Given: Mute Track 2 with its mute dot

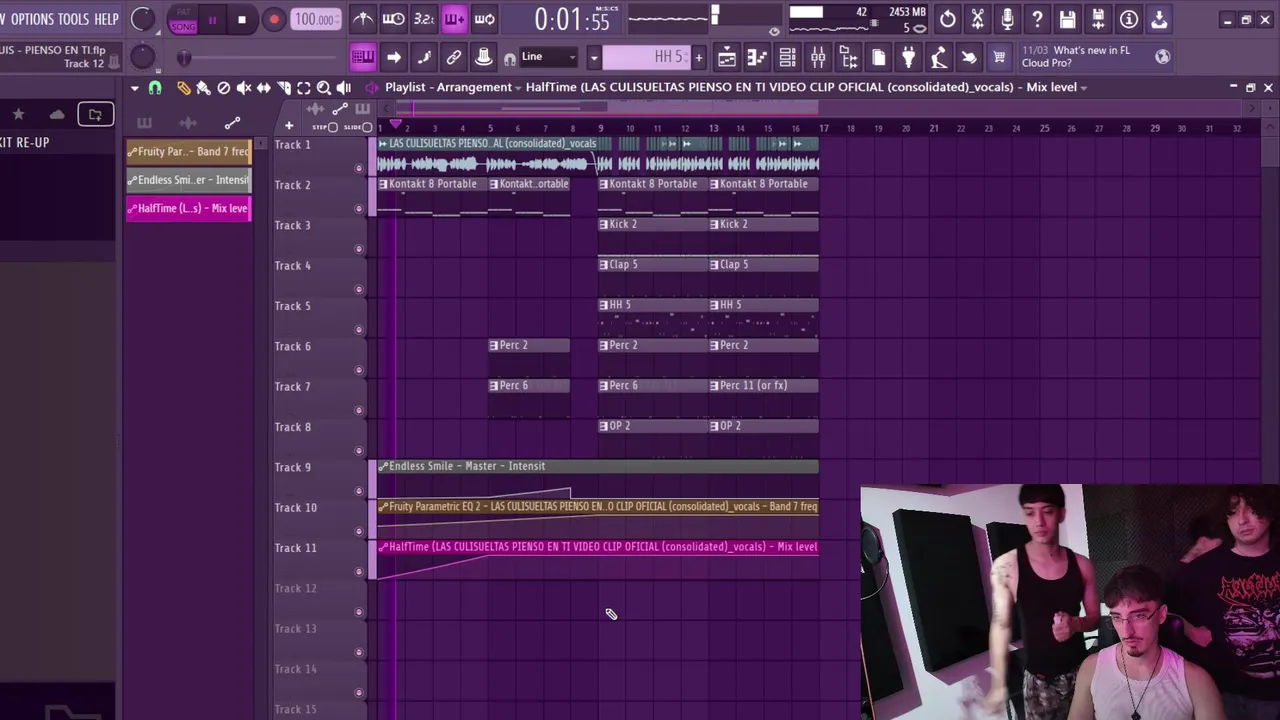Looking at the screenshot, I should (x=359, y=208).
